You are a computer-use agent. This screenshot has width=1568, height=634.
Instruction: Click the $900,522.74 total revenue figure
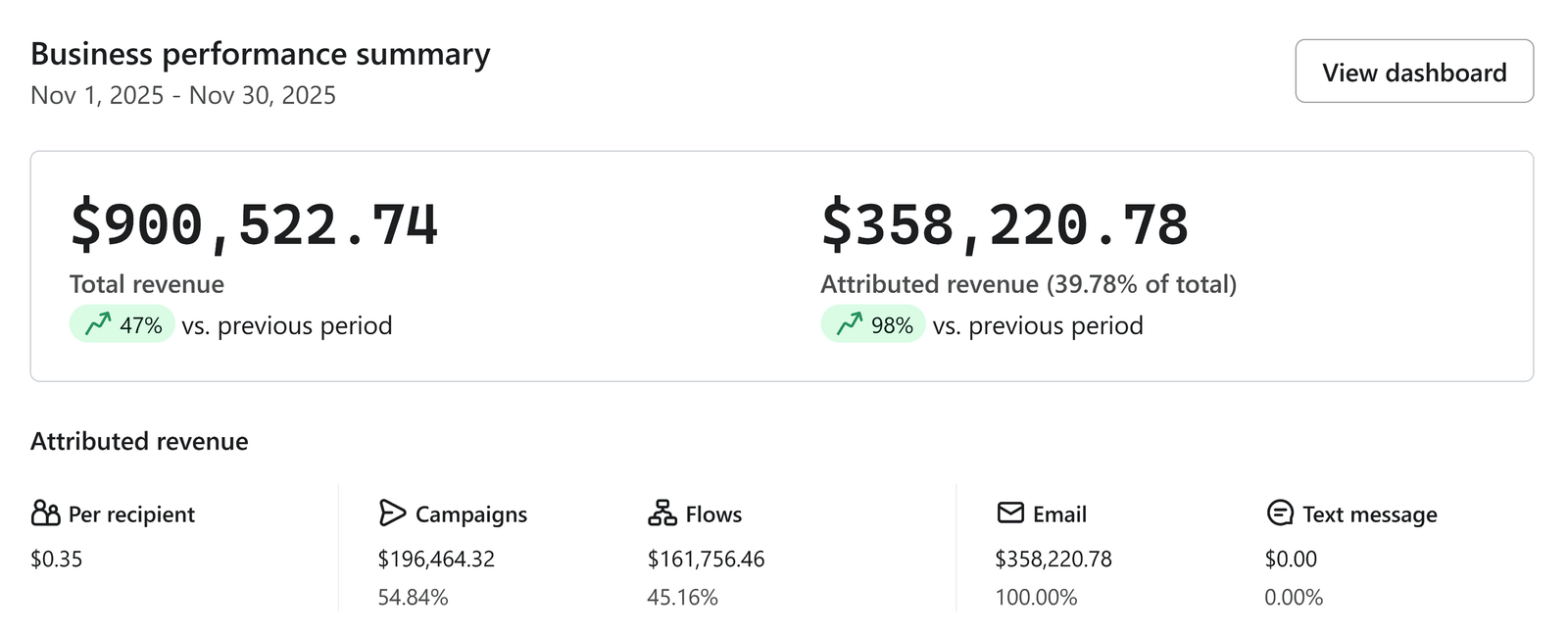coord(254,224)
